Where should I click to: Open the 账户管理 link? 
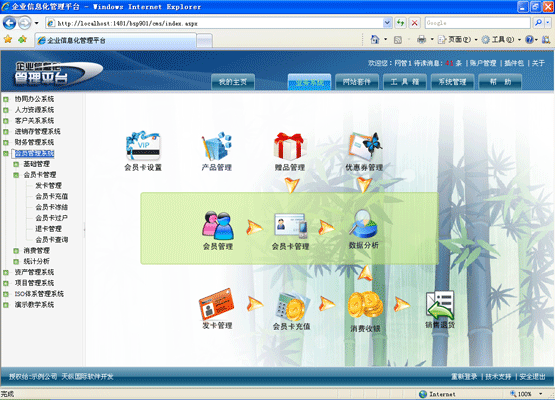pyautogui.click(x=483, y=63)
